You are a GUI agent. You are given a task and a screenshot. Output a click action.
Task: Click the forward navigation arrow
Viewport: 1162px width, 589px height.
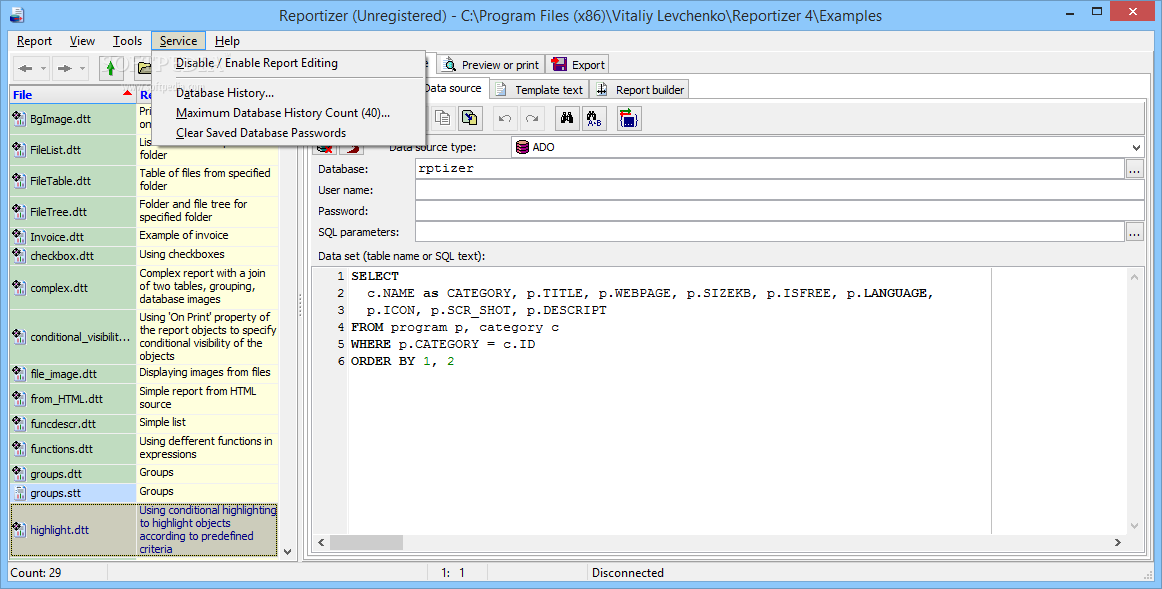(x=64, y=68)
